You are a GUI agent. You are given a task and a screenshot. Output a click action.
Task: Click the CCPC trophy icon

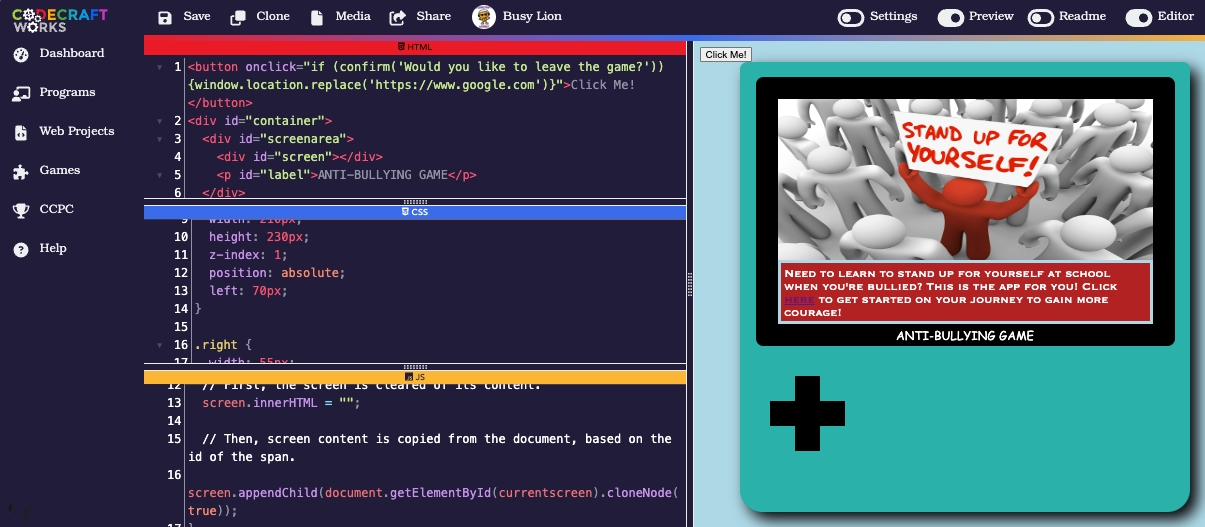[x=21, y=210]
